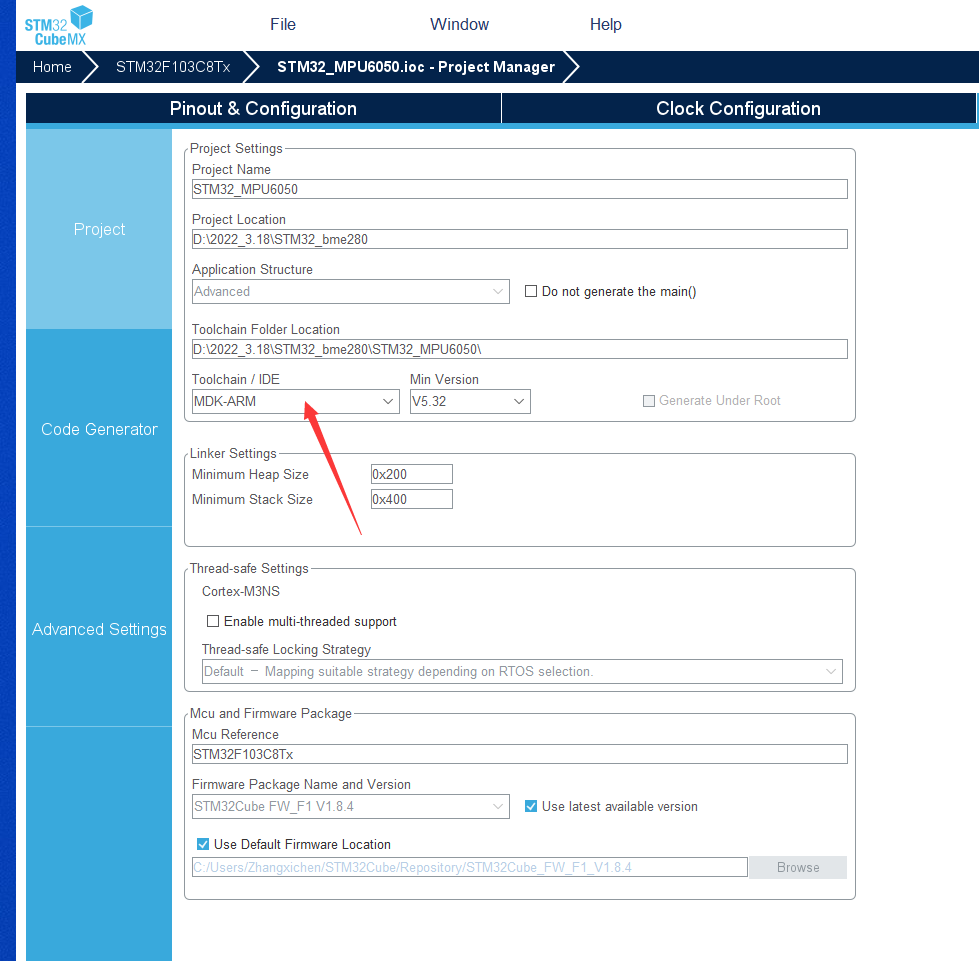The width and height of the screenshot is (979, 961).
Task: Open Thread-safe Locking Strategy dropdown
Action: (x=522, y=671)
